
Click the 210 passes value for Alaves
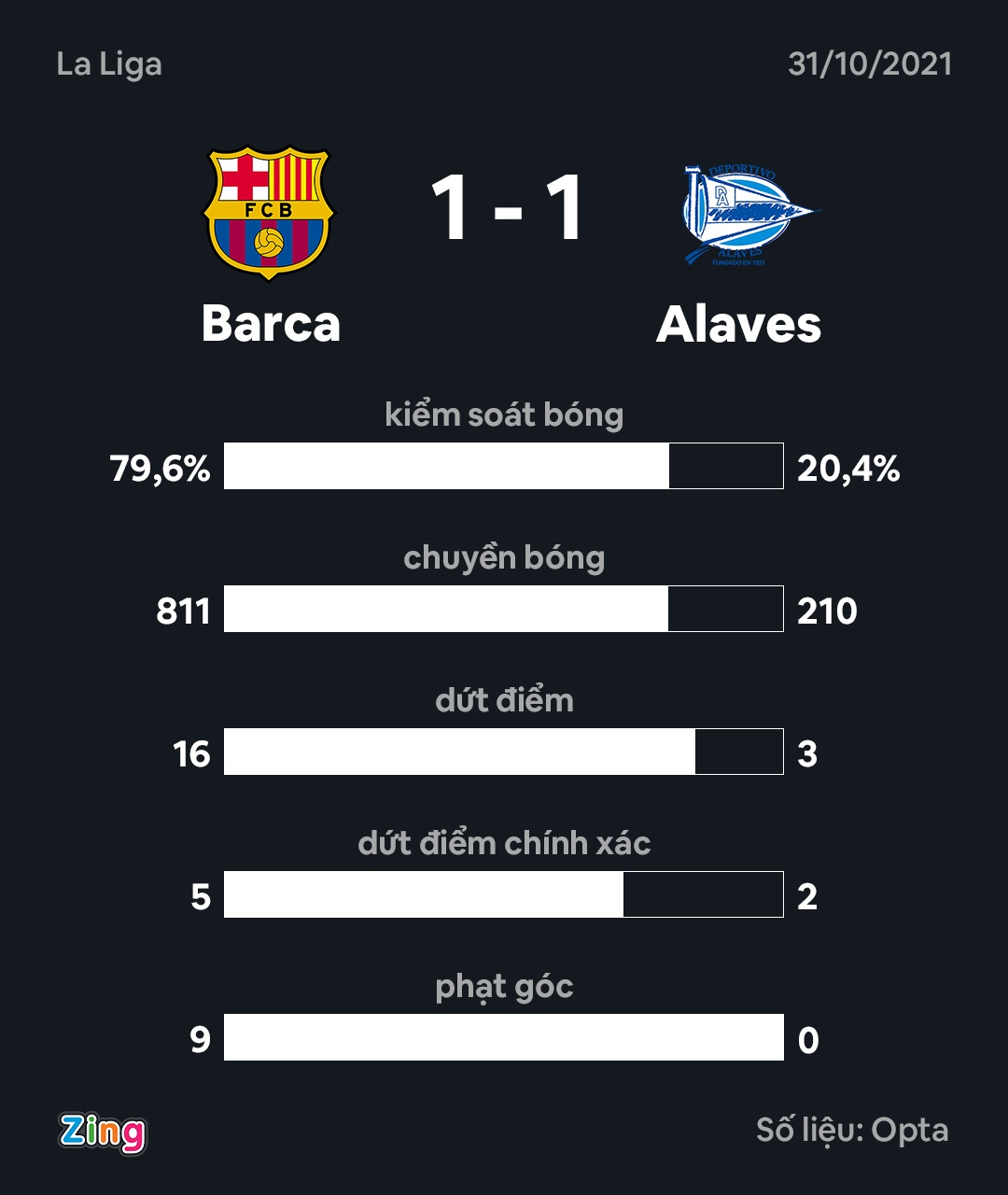click(x=827, y=612)
